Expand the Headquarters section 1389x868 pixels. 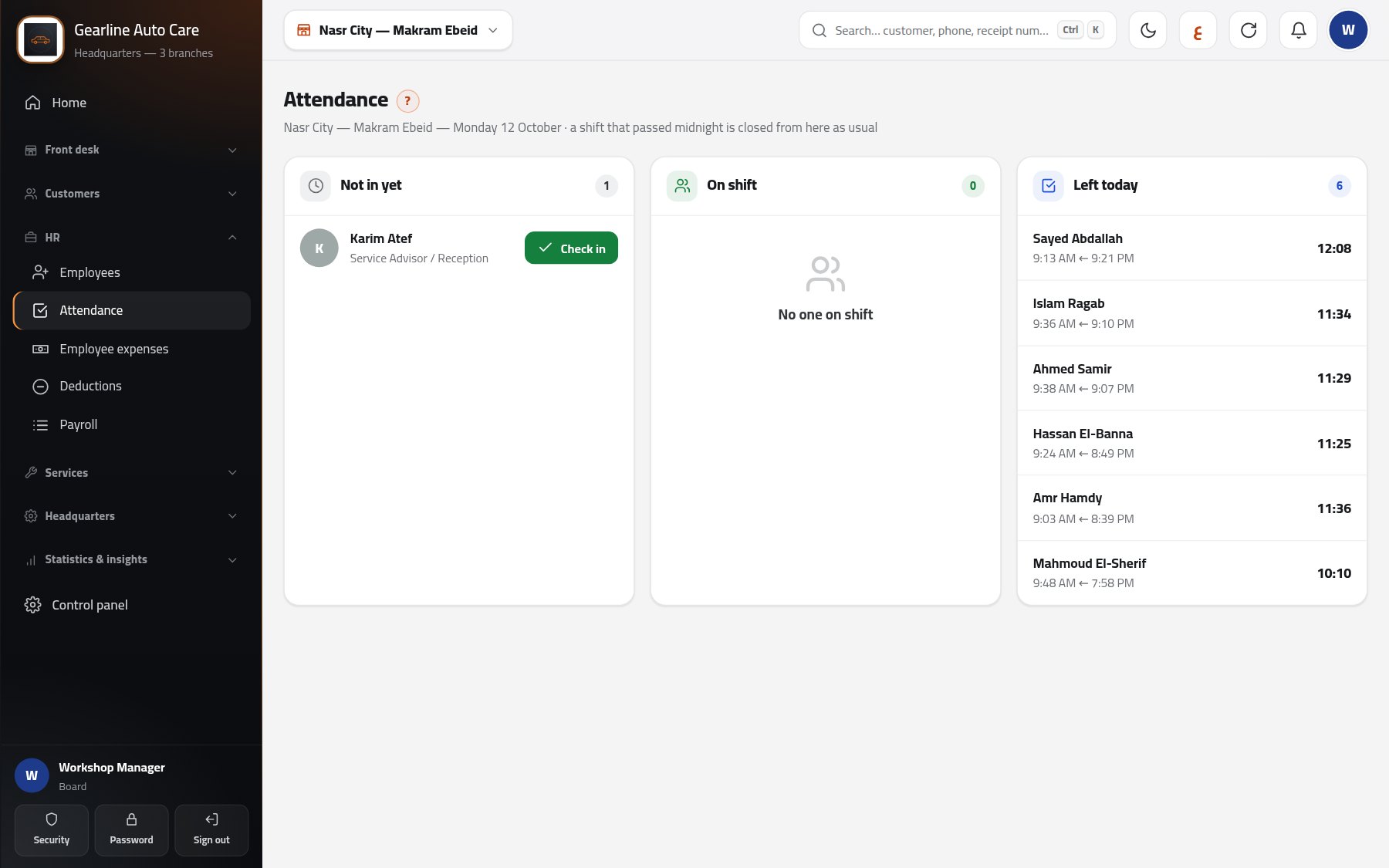pos(131,516)
